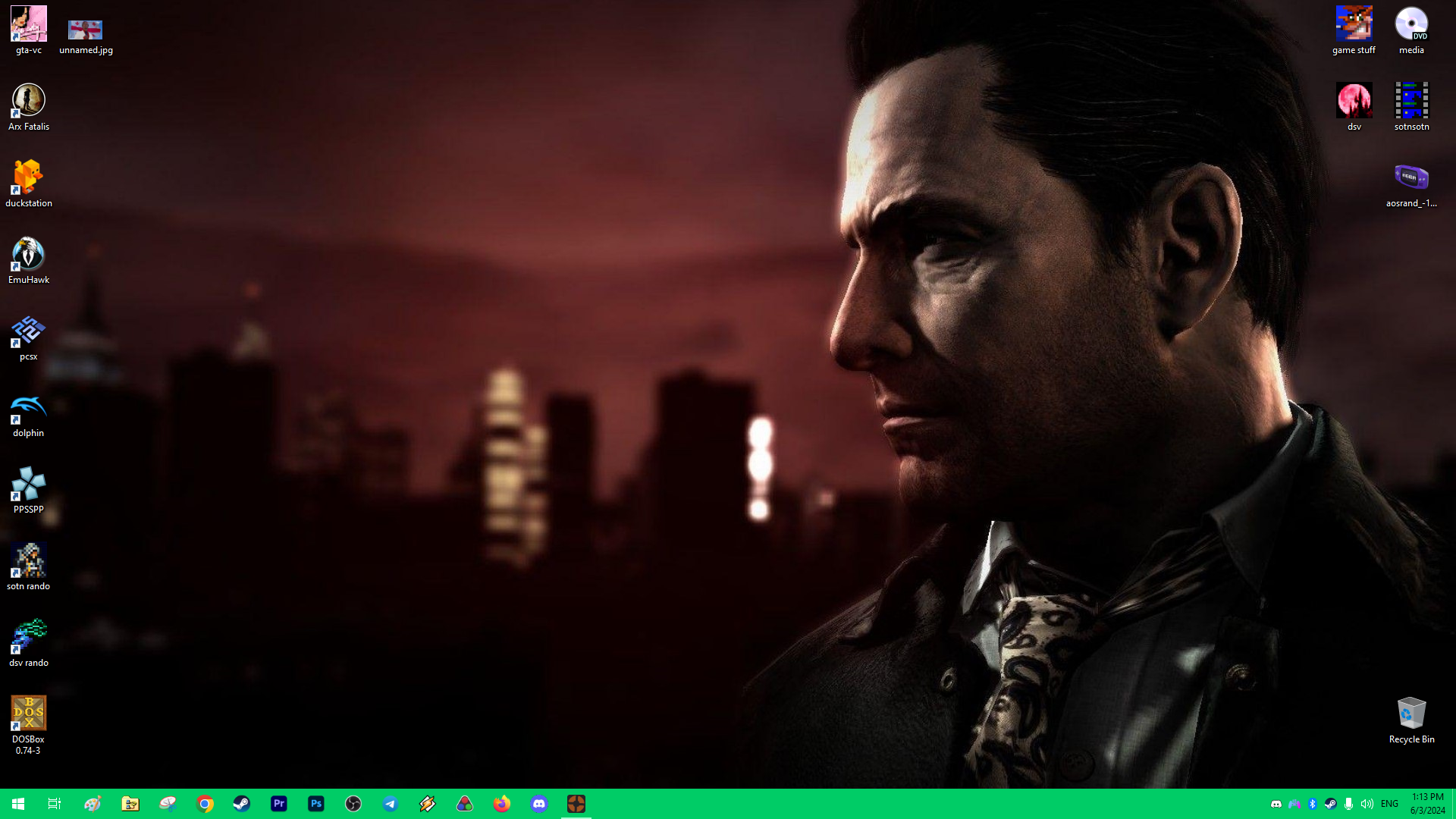Open Adobe Premiere Pro from taskbar
The height and width of the screenshot is (819, 1456).
click(x=279, y=804)
